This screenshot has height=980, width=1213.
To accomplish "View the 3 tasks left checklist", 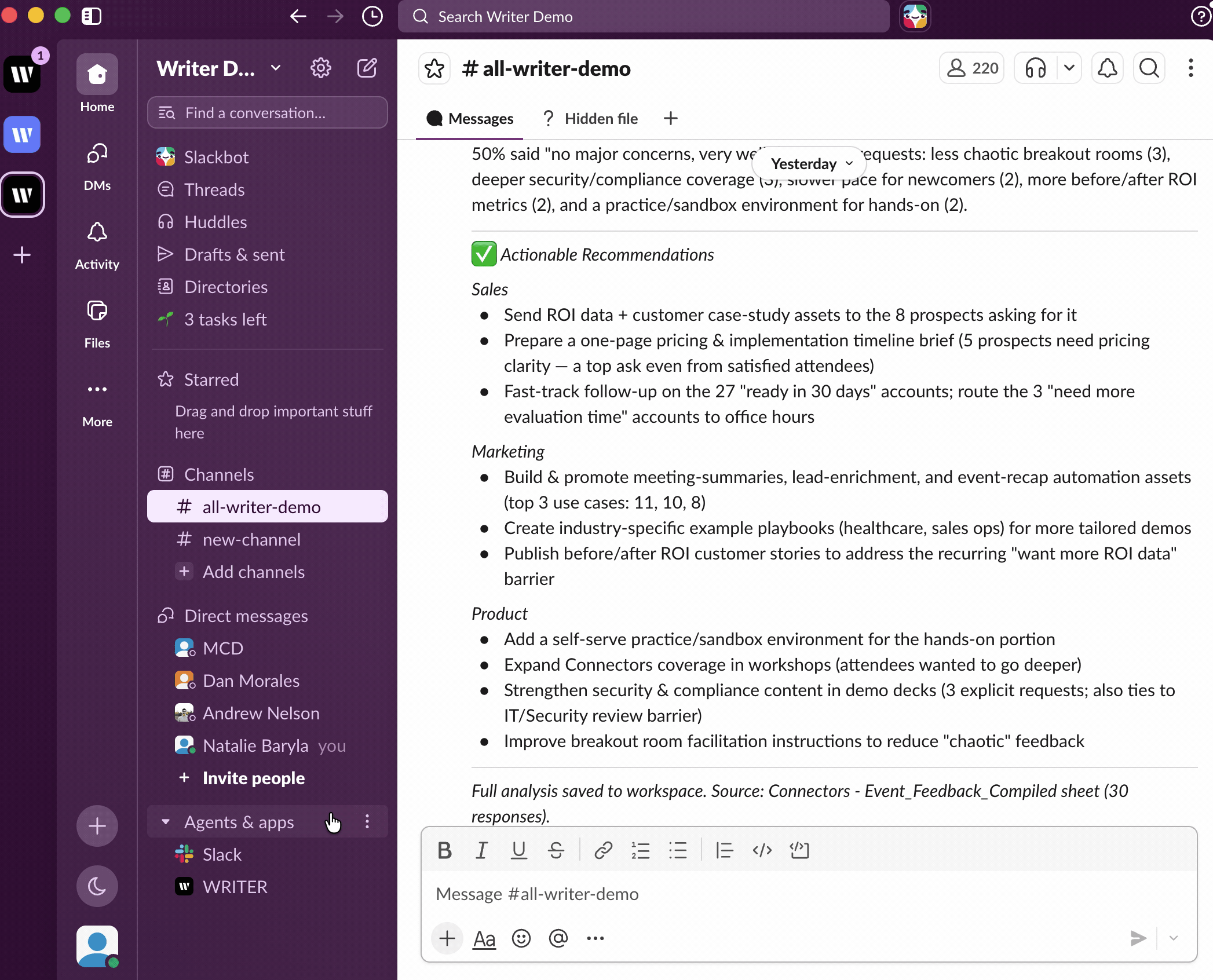I will [268, 319].
